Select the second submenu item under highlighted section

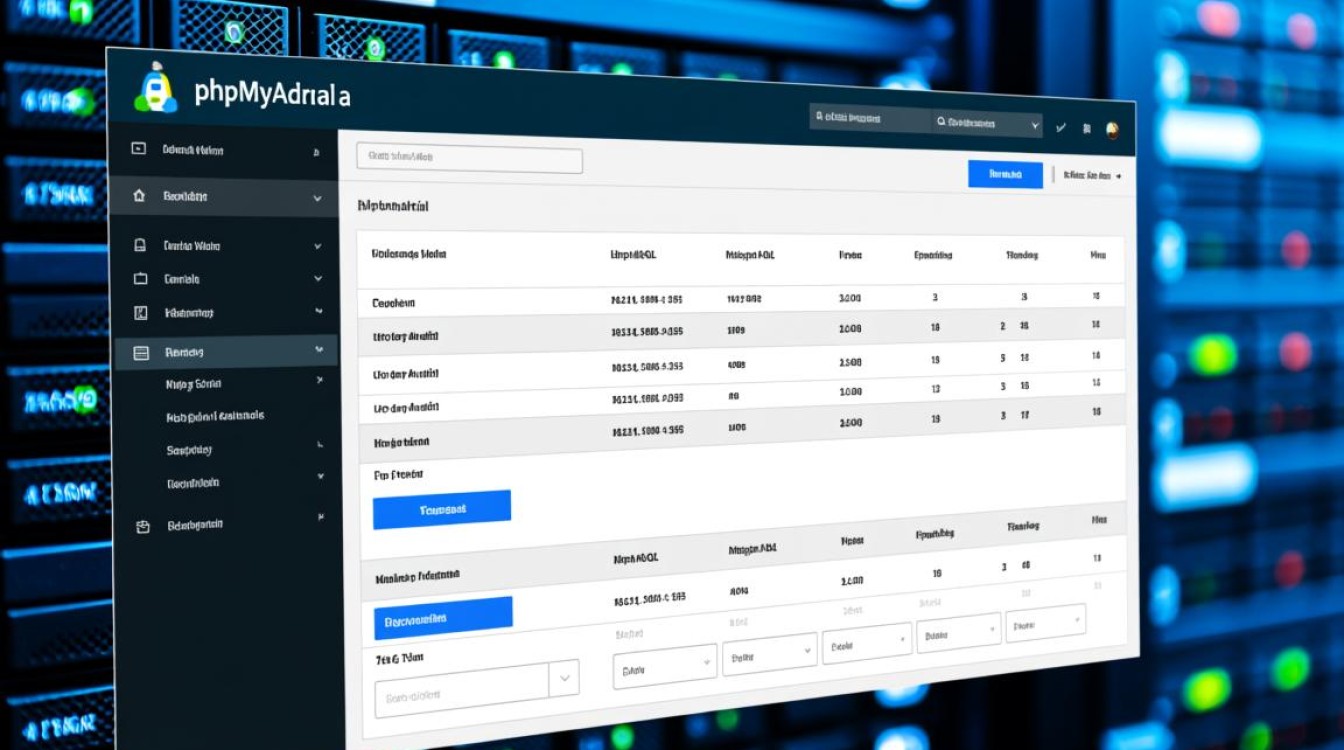[x=215, y=416]
